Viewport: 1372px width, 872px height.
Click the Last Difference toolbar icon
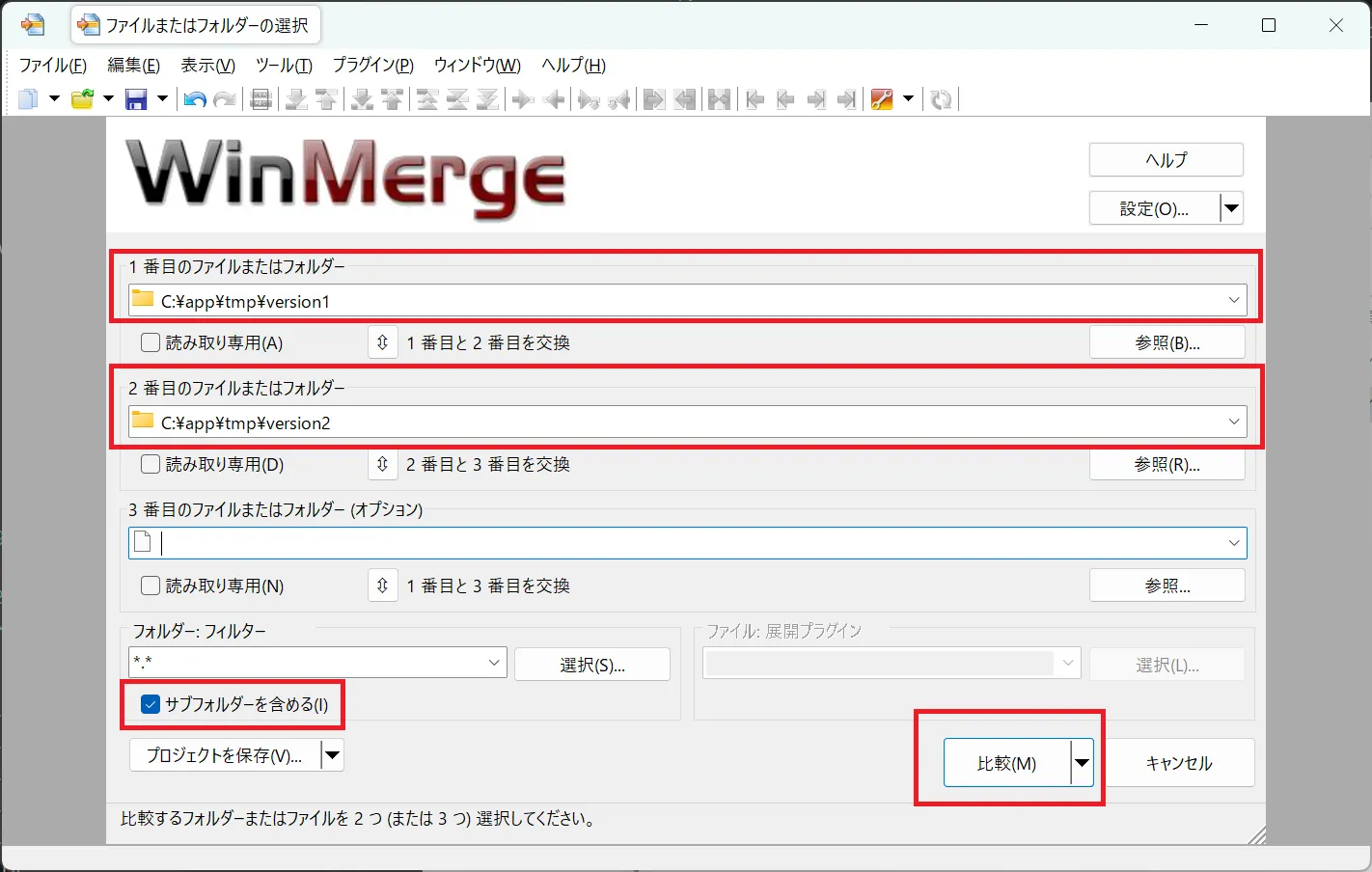point(488,99)
